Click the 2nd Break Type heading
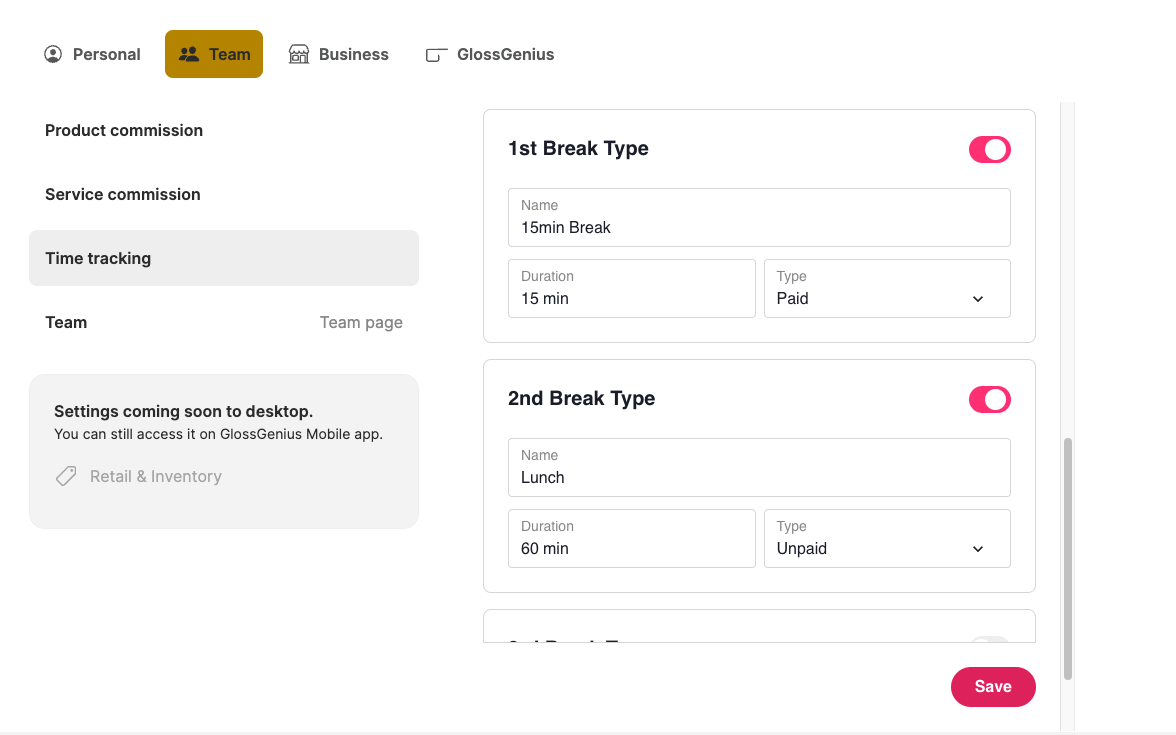The height and width of the screenshot is (735, 1176). pos(581,398)
